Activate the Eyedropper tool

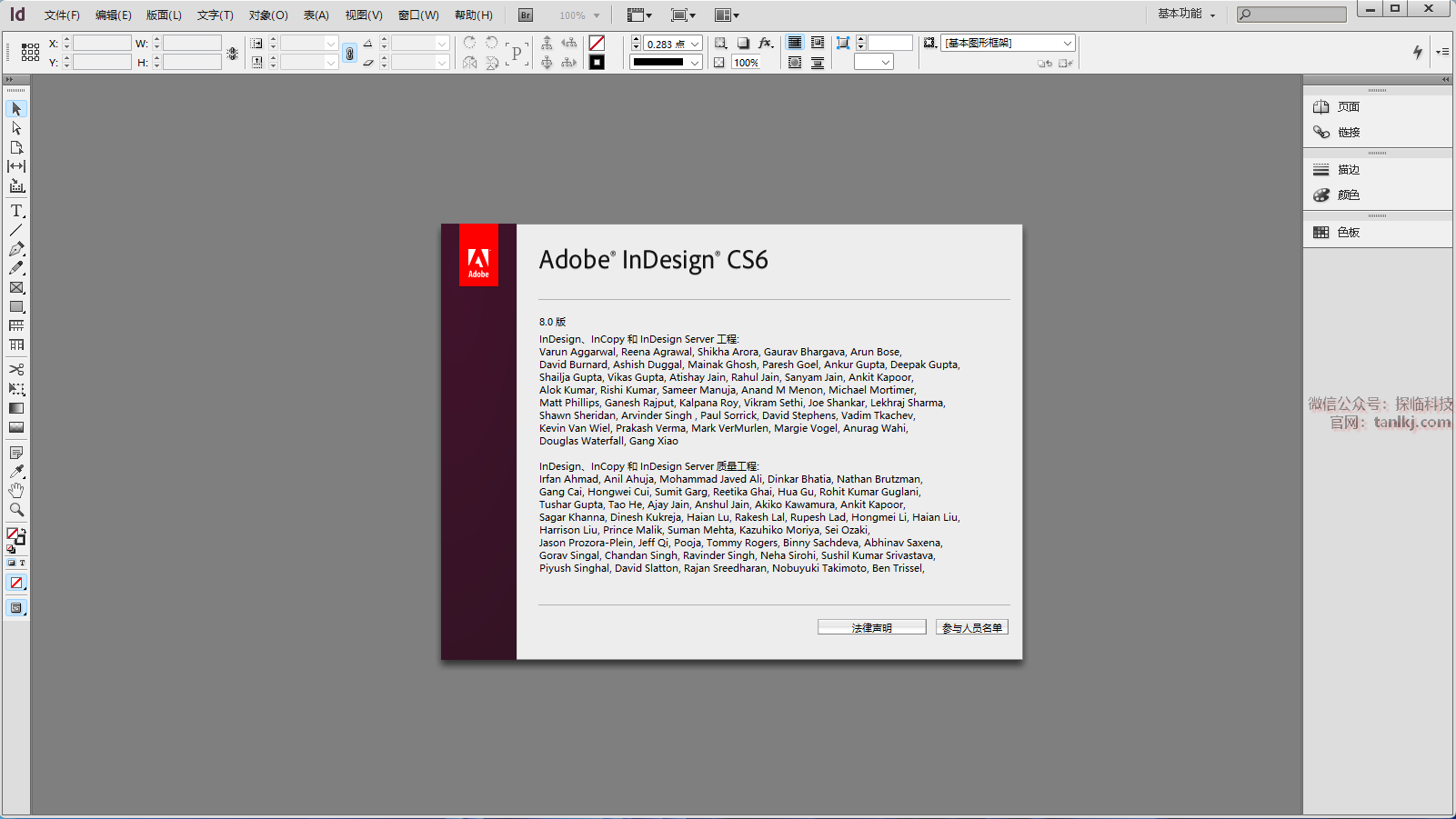(16, 472)
